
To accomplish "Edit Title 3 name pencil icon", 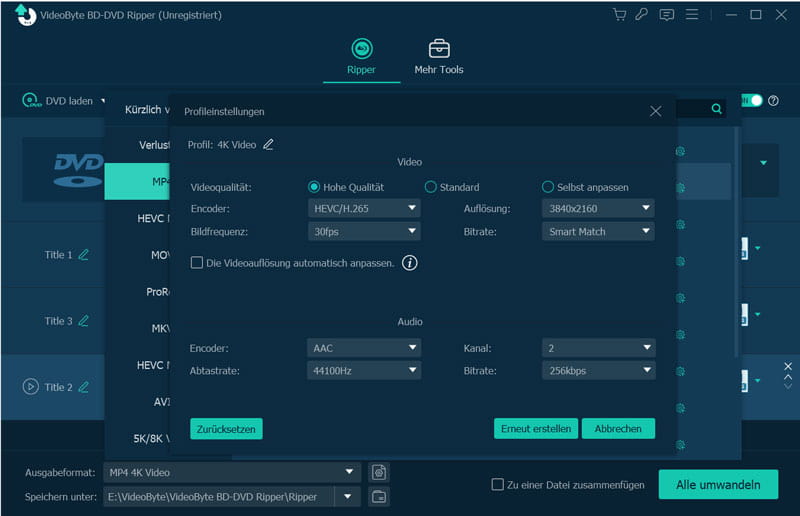I will [x=84, y=321].
